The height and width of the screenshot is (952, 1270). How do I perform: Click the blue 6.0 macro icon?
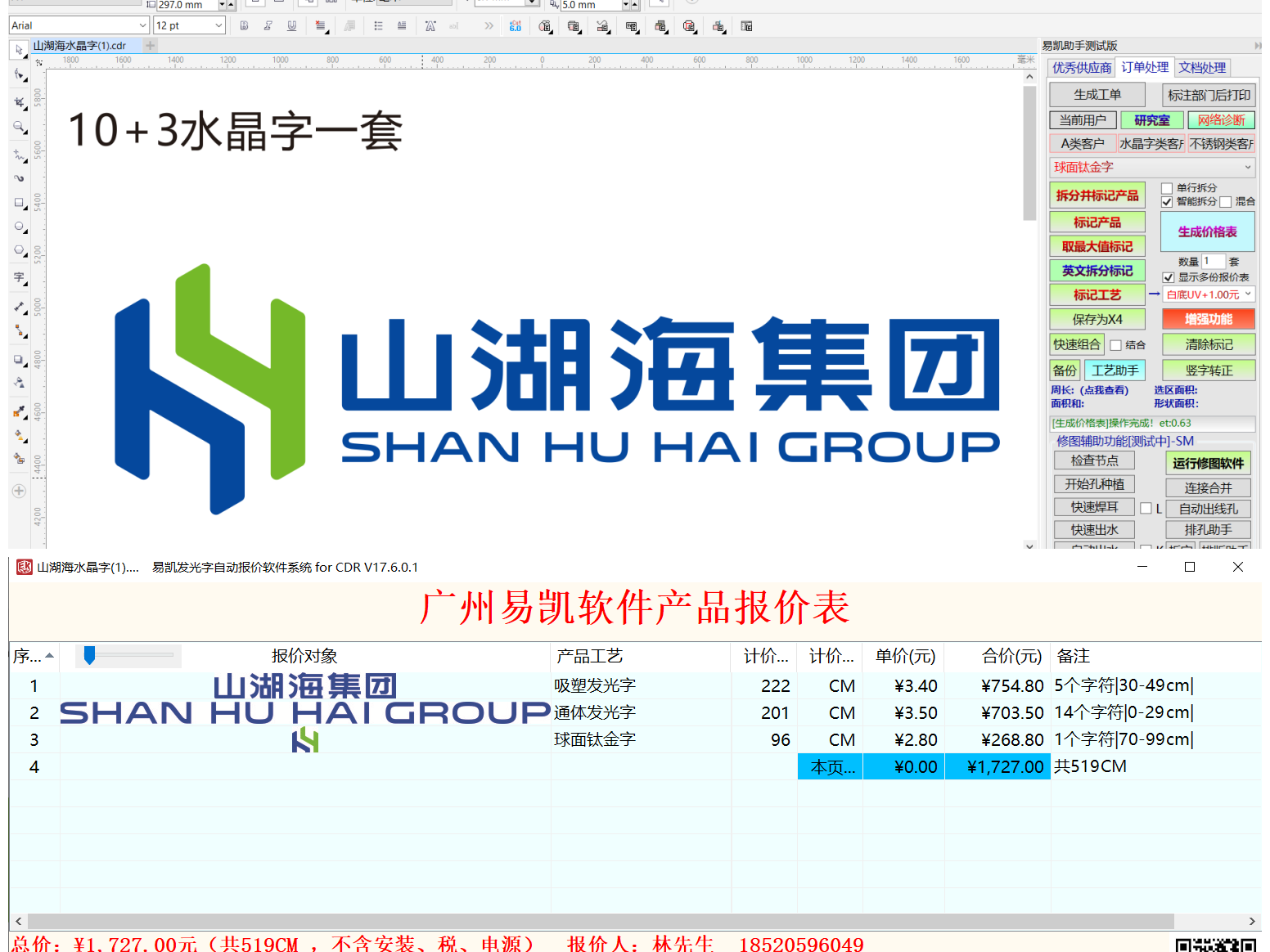click(x=515, y=26)
